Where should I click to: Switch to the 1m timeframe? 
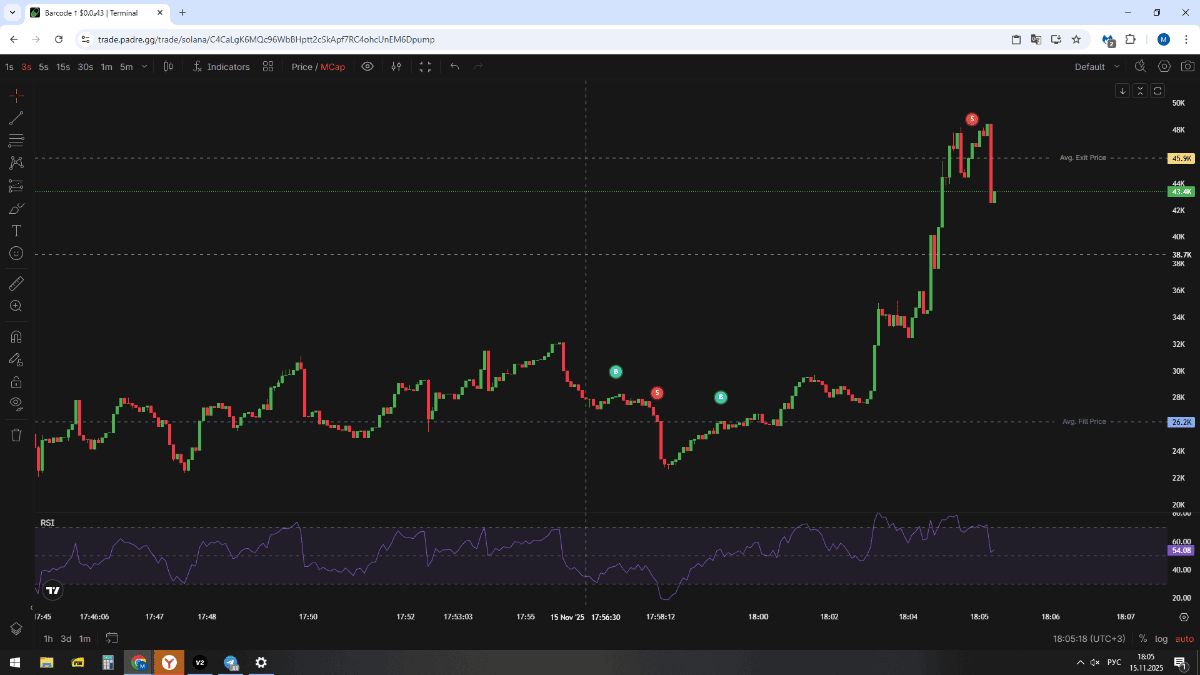click(x=106, y=67)
